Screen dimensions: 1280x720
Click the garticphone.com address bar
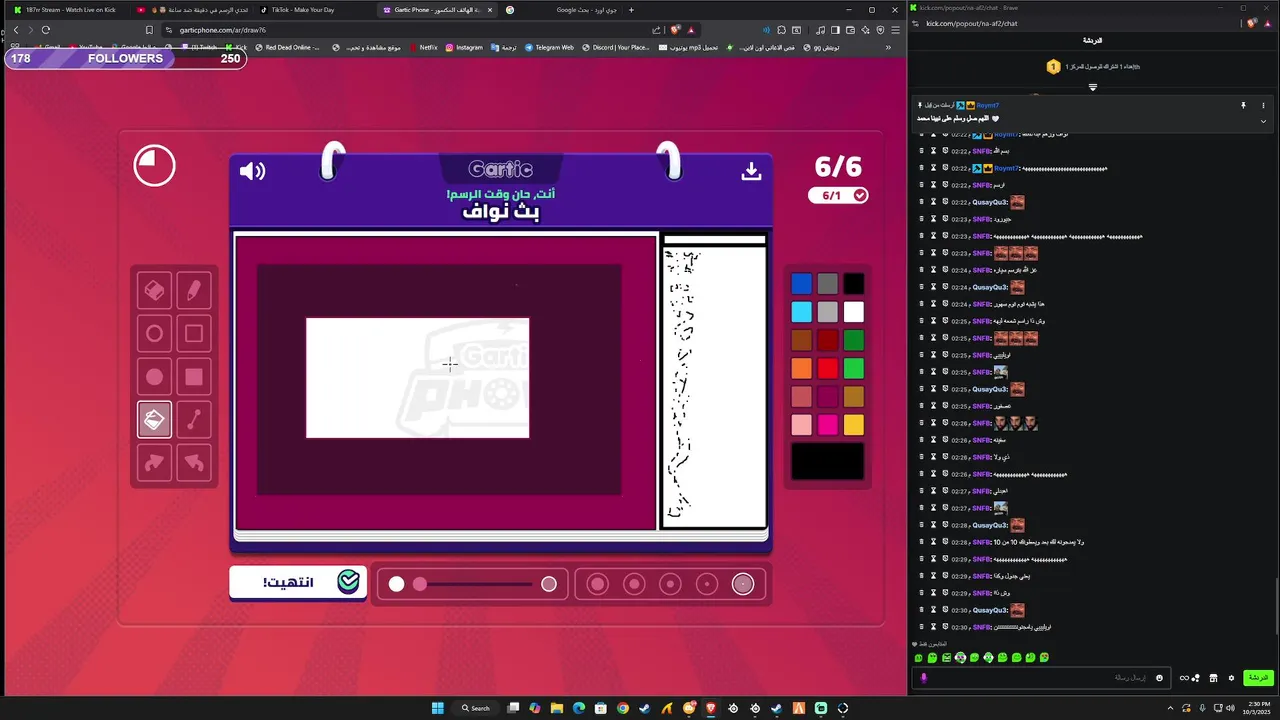click(x=400, y=30)
